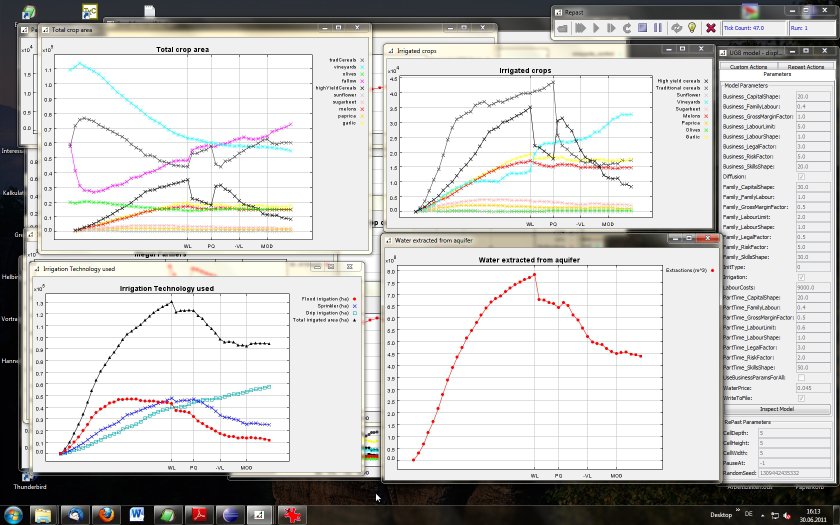Click the light bulb icon in Repast toolbar
Image resolution: width=840 pixels, height=525 pixels.
pyautogui.click(x=691, y=28)
